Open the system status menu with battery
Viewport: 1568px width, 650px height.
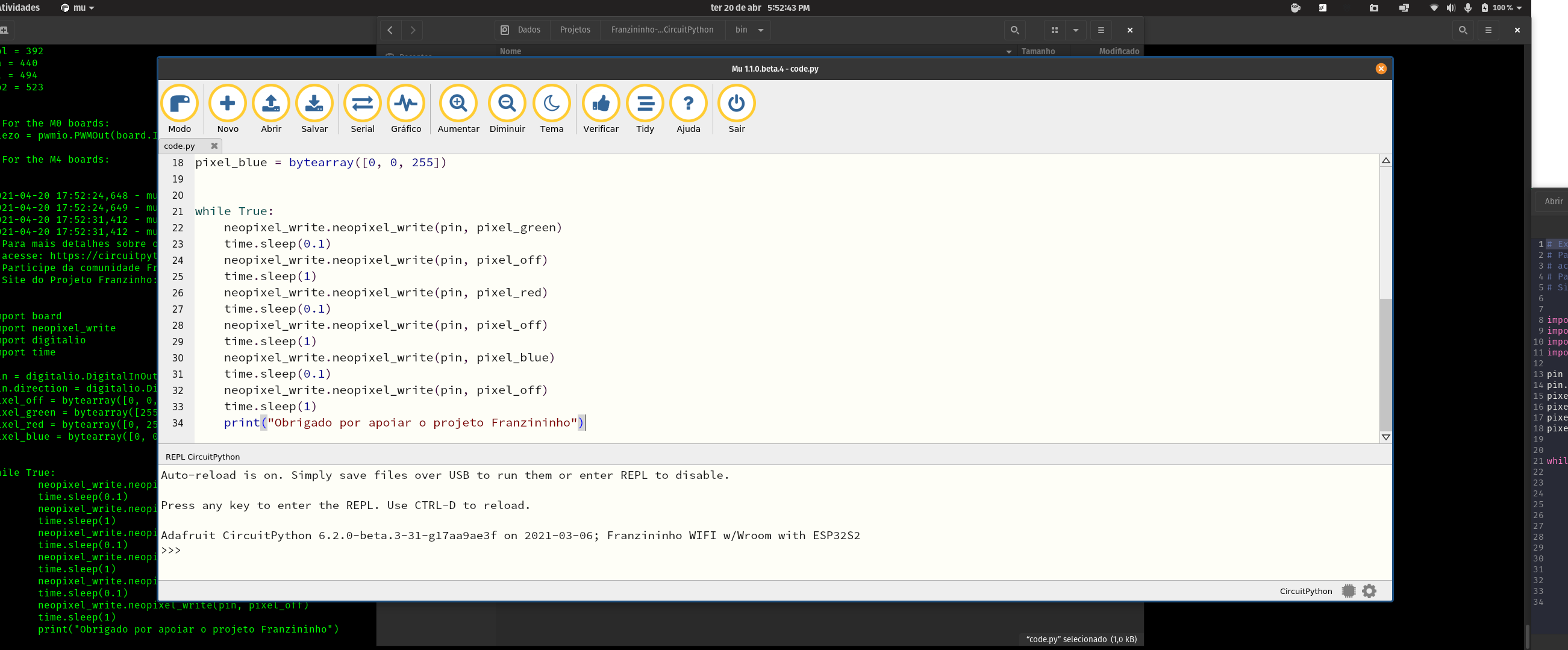pos(1501,8)
